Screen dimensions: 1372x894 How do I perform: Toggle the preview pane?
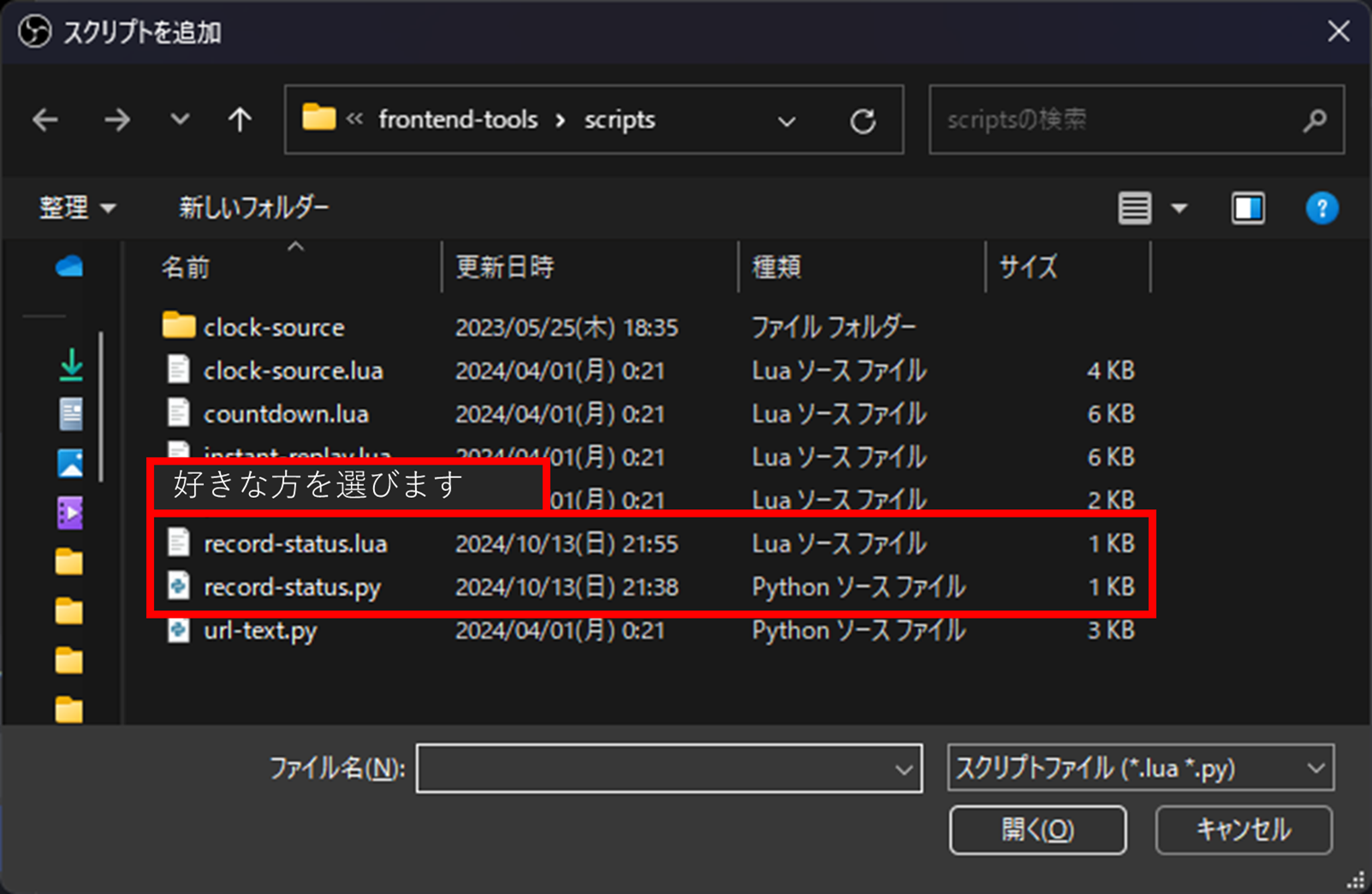pos(1248,208)
